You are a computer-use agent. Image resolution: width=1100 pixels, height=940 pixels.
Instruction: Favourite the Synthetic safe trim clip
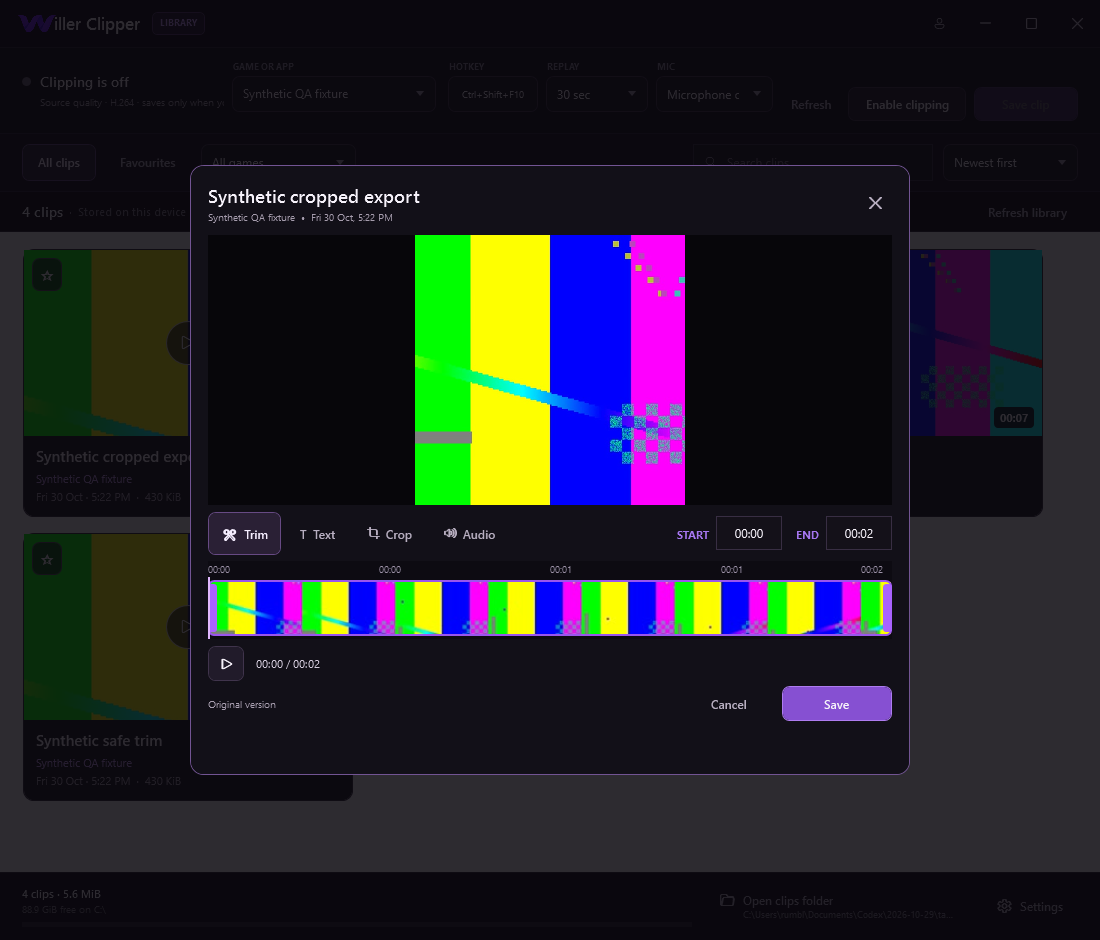pyautogui.click(x=47, y=559)
